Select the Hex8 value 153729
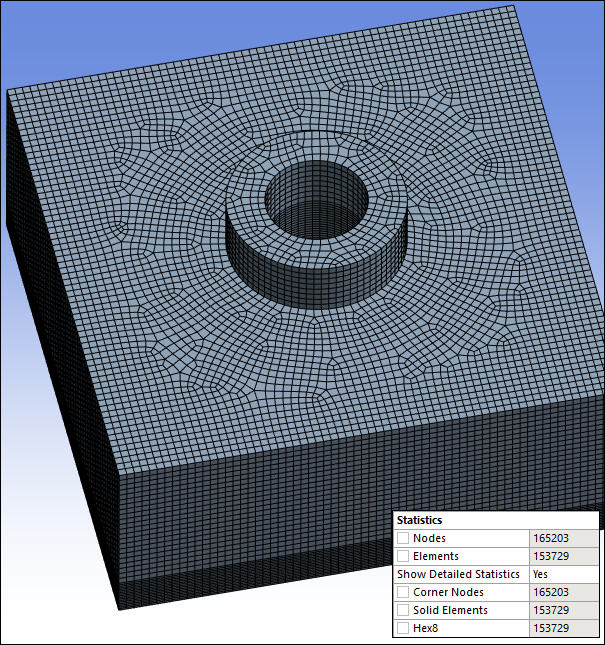The image size is (605, 645). 563,628
